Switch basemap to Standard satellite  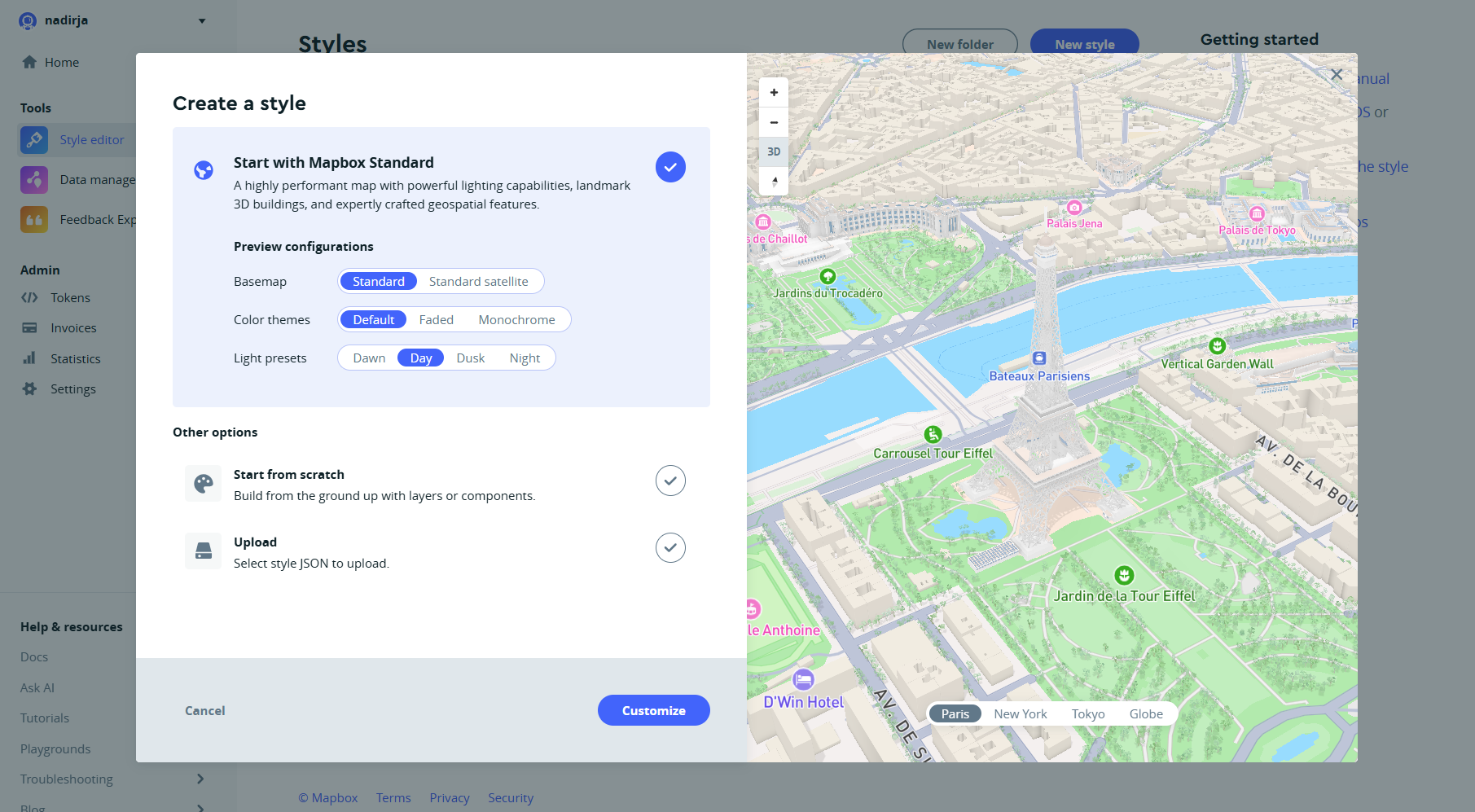tap(478, 282)
